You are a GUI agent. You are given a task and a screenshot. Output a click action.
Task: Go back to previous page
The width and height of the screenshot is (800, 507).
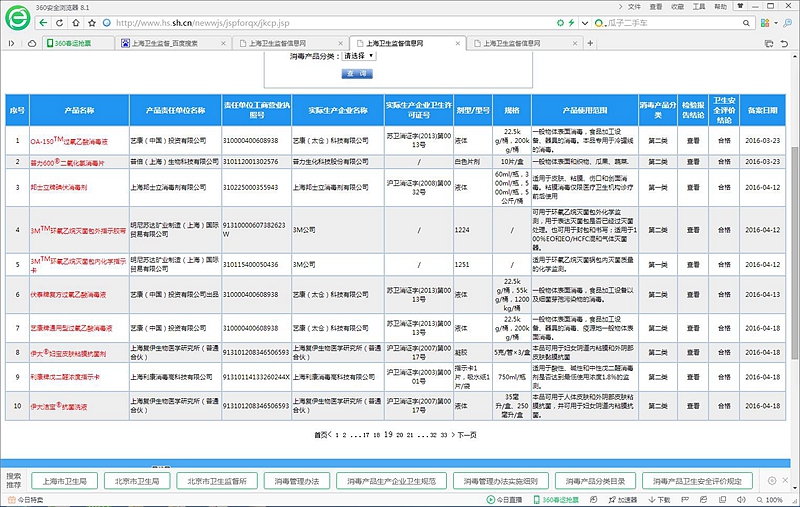(44, 23)
